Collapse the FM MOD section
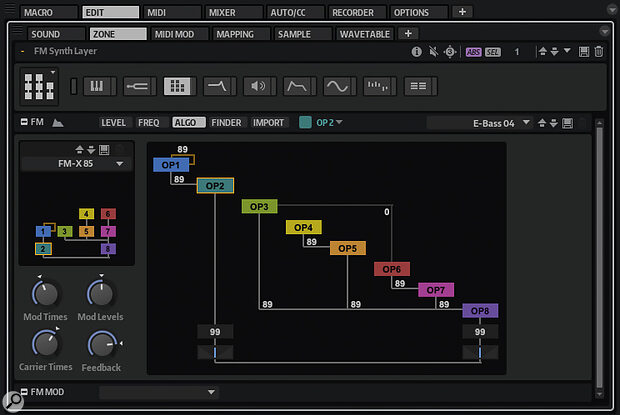The width and height of the screenshot is (620, 415). [24, 392]
